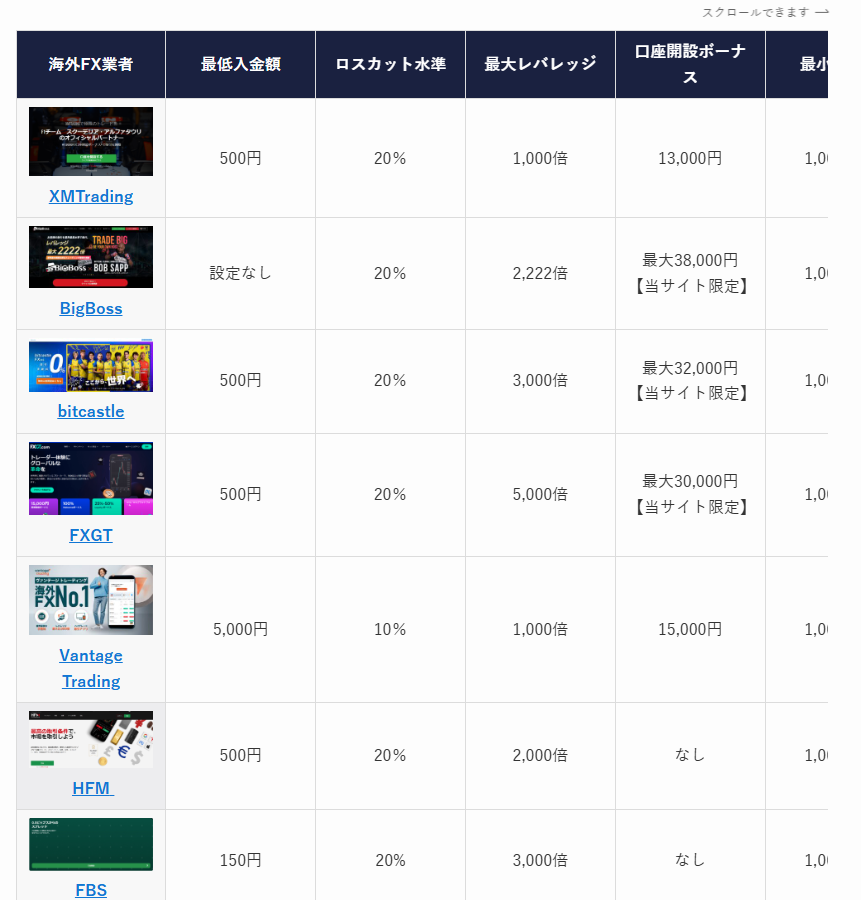Select the 口座開設ボーナス column header
Screen dimensions: 861x900
(690, 65)
